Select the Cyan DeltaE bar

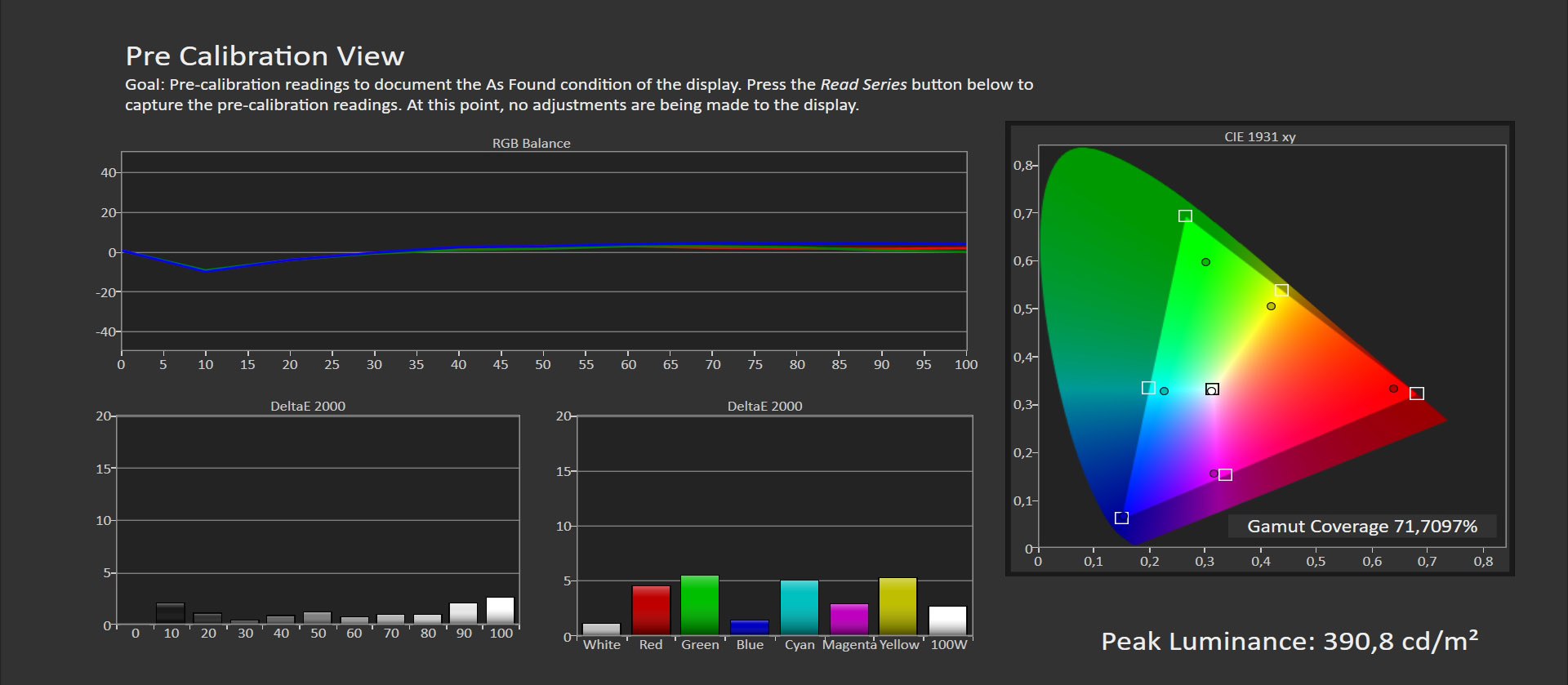click(x=800, y=607)
